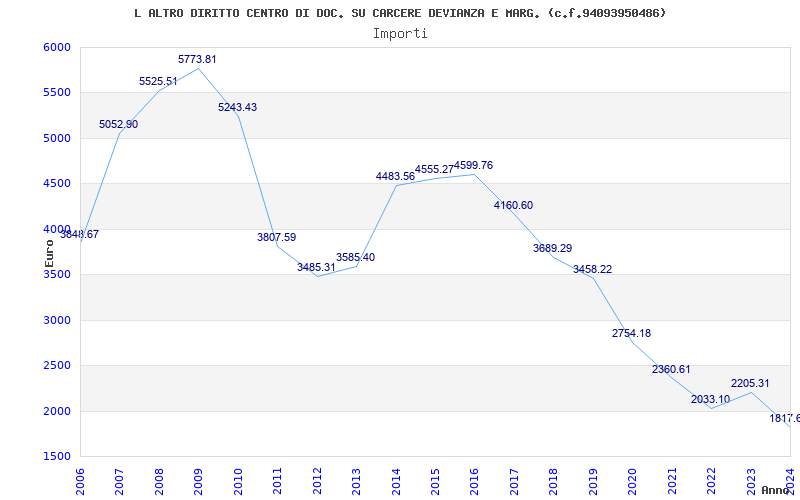Screen dimensions: 800x500
Task: Click y-axis tick 4500
Action: (56, 184)
